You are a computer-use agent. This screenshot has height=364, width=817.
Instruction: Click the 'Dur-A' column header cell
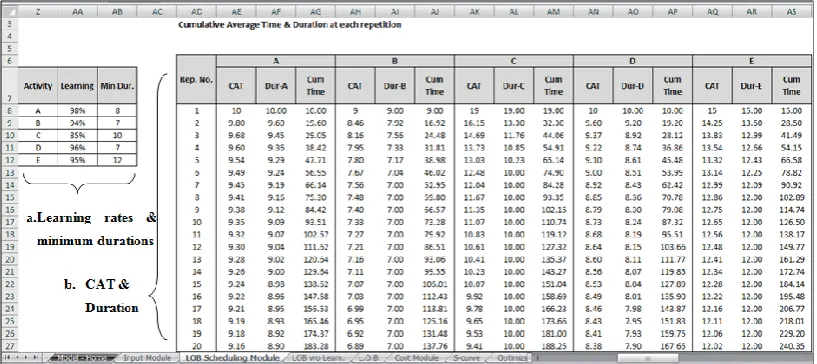pyautogui.click(x=276, y=85)
